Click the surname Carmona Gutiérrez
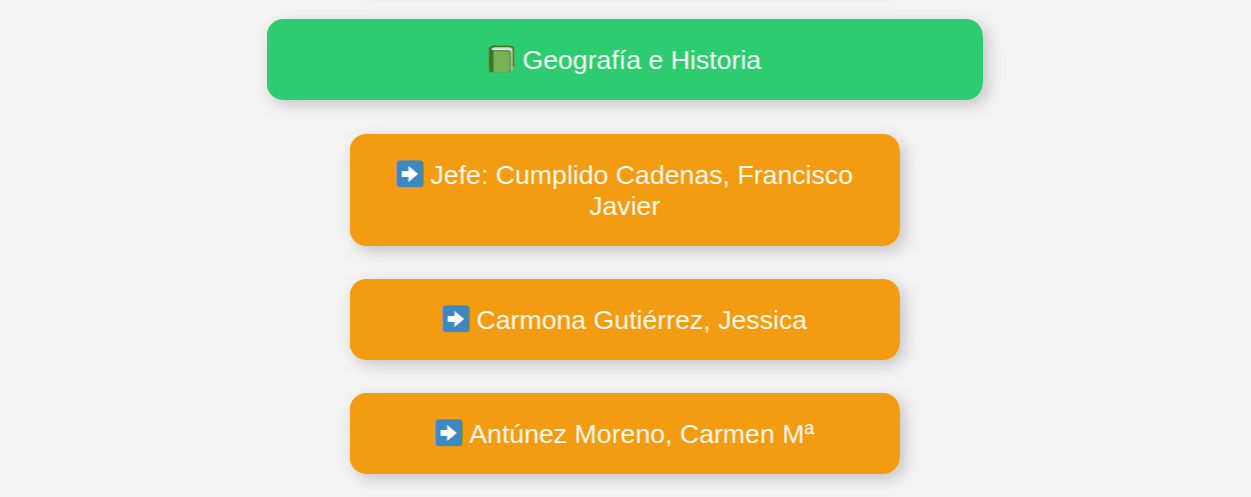 (x=593, y=320)
